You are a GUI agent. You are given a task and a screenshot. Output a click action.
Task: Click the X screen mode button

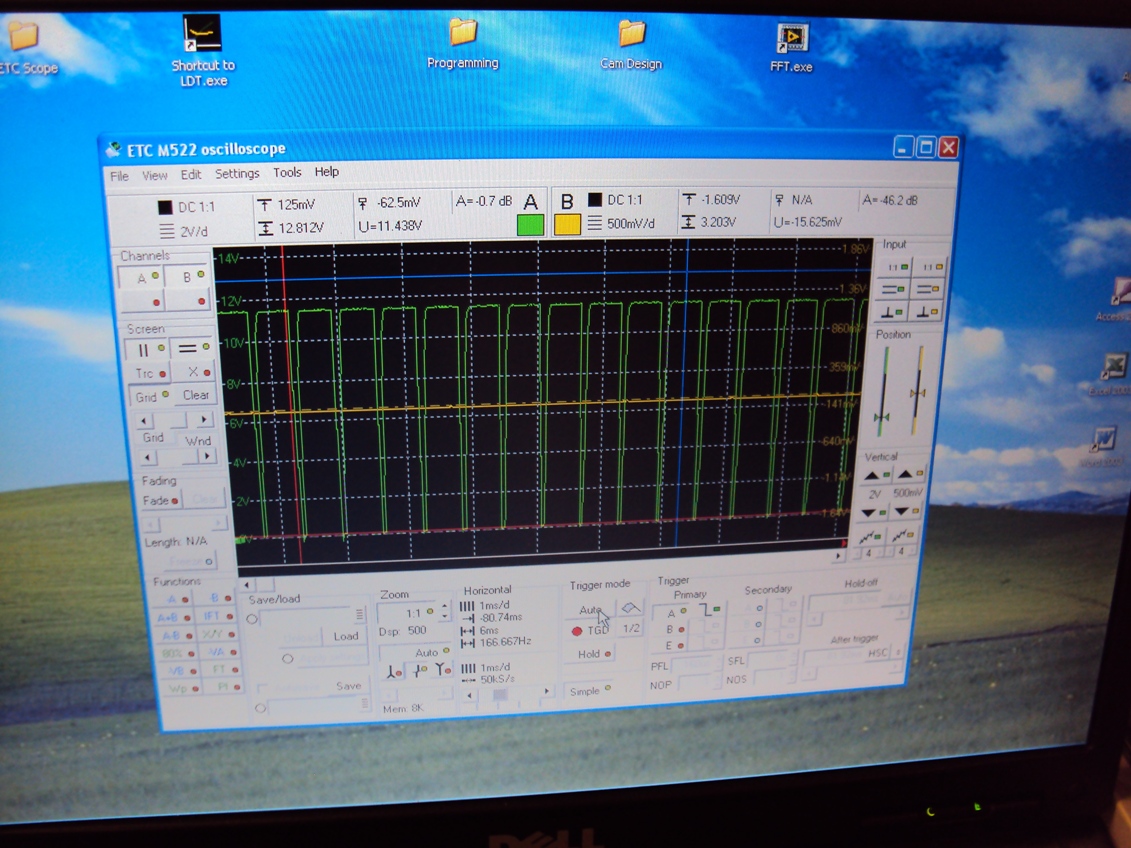pyautogui.click(x=194, y=372)
